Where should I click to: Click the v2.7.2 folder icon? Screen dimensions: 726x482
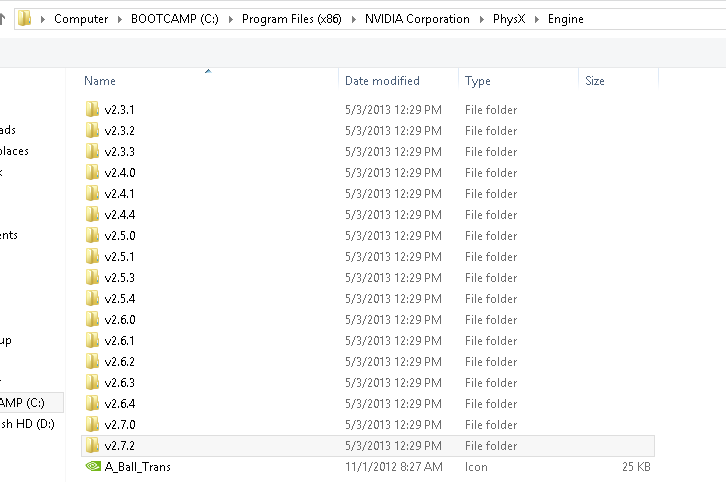[x=92, y=445]
